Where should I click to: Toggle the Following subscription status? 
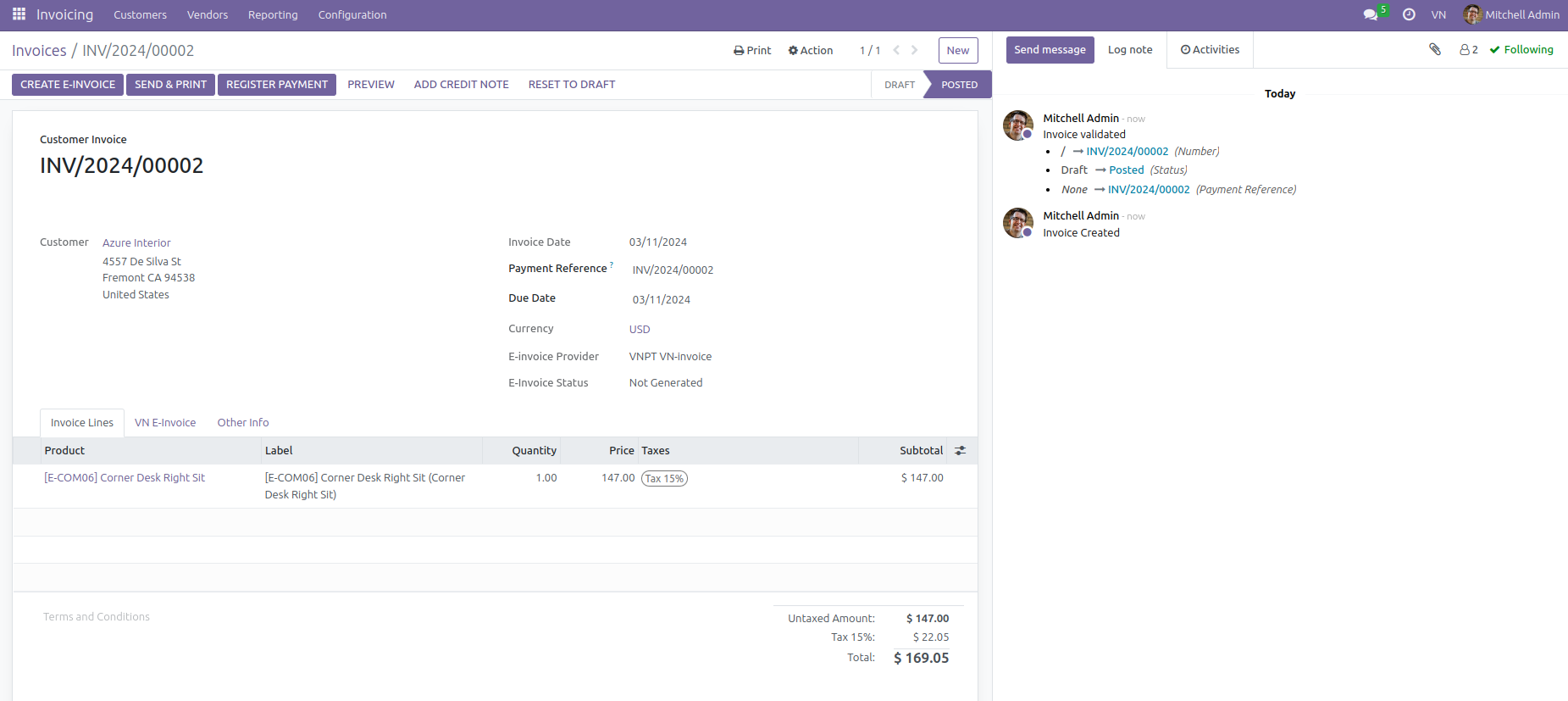pyautogui.click(x=1521, y=50)
